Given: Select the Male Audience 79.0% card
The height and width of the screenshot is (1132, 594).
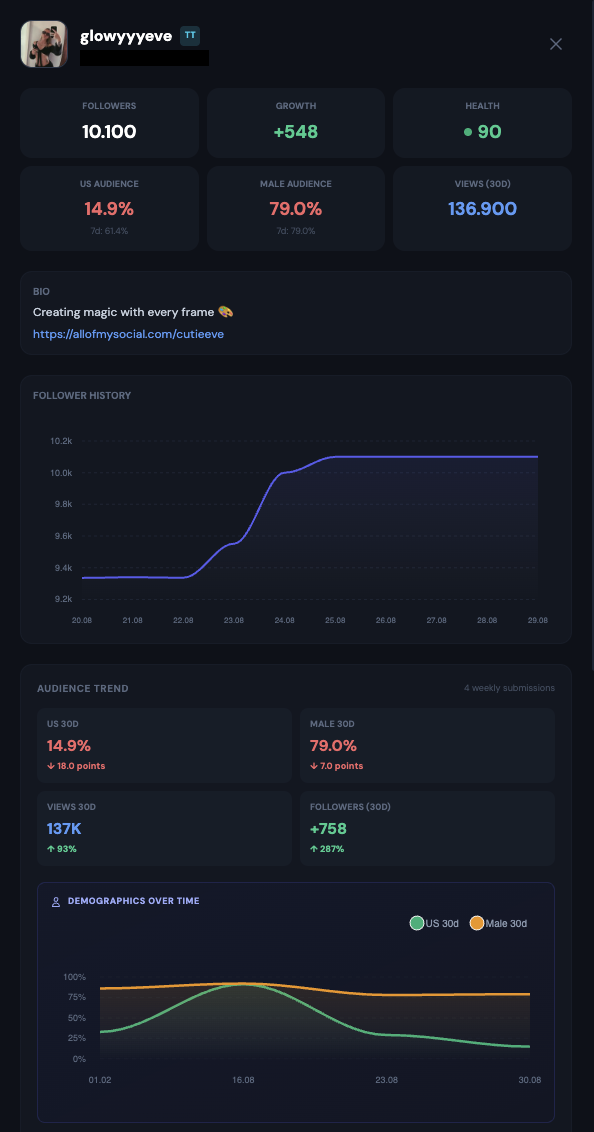Looking at the screenshot, I should click(x=296, y=209).
